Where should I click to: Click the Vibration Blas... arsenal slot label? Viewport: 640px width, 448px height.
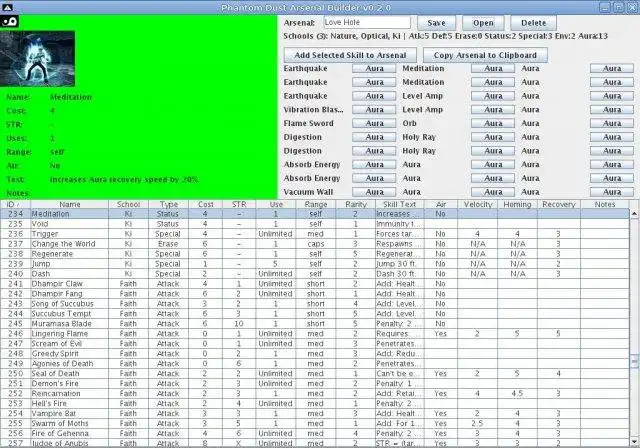[313, 110]
